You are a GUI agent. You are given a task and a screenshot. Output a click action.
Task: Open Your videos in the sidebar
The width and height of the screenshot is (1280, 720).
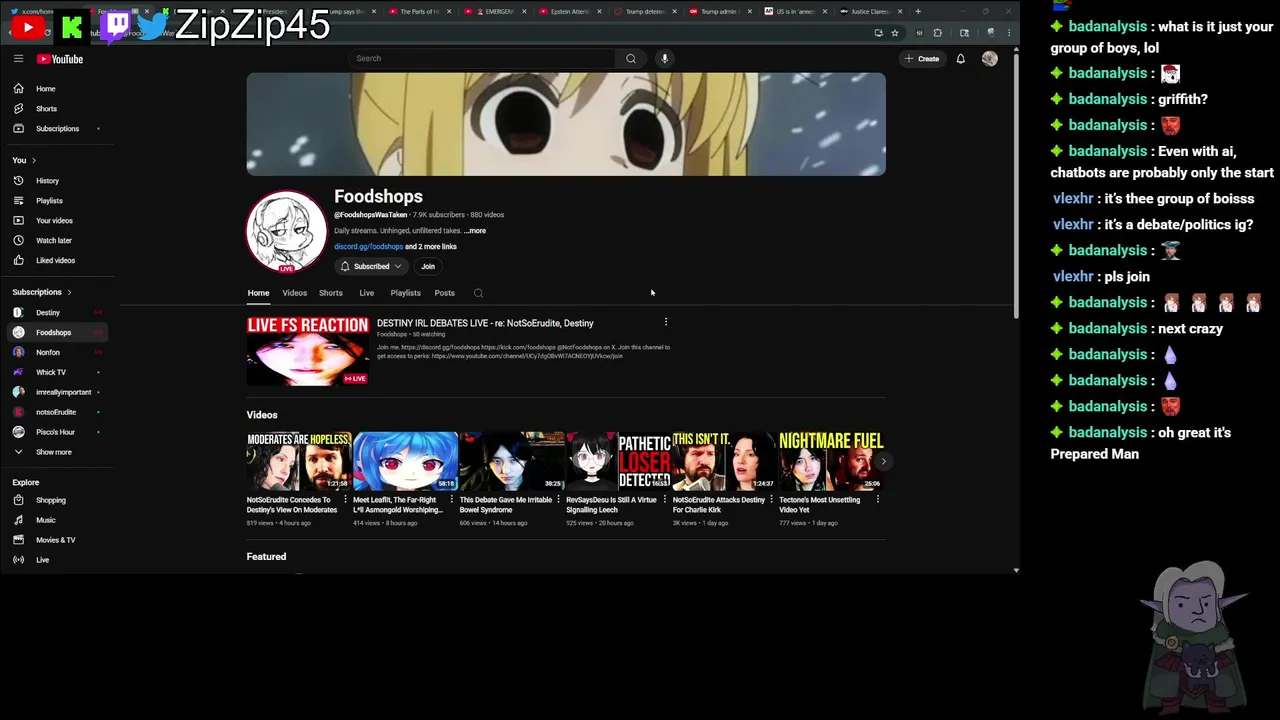click(x=58, y=221)
